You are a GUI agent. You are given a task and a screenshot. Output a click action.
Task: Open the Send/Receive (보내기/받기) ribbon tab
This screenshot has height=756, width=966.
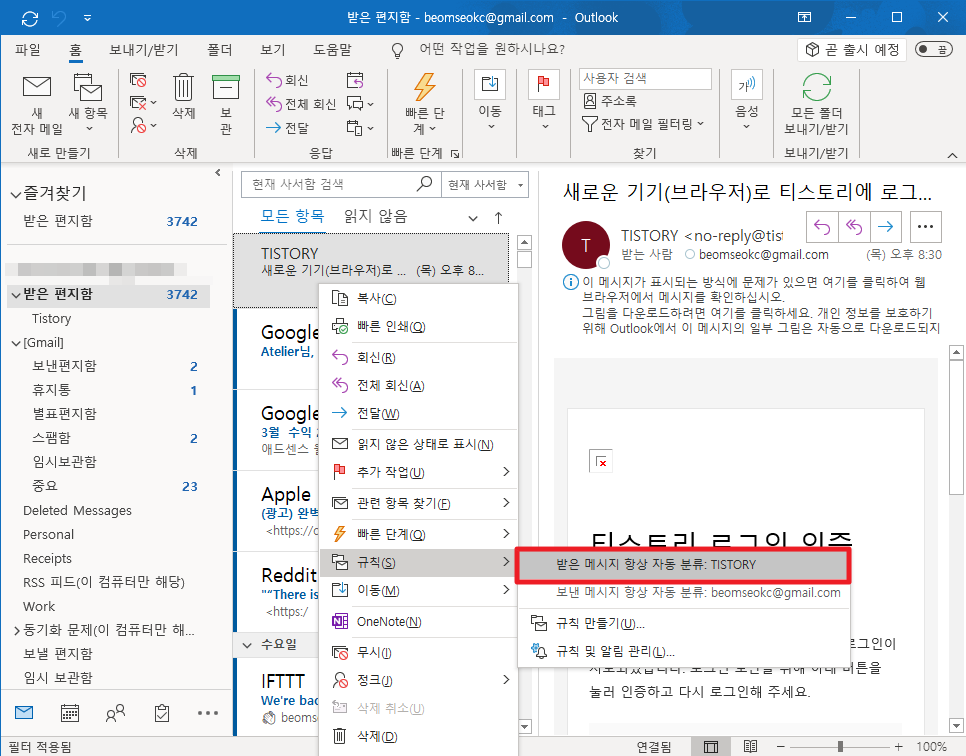pyautogui.click(x=144, y=49)
